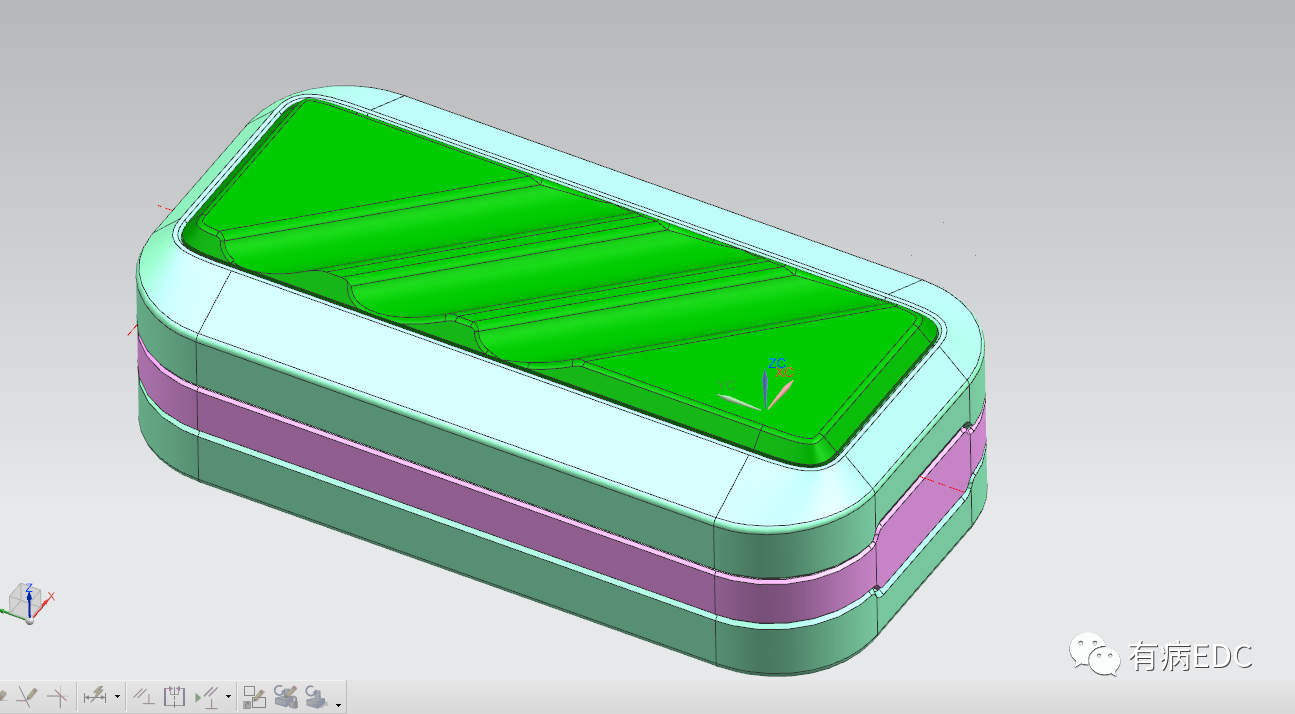Image resolution: width=1295 pixels, height=714 pixels.
Task: Click the two squares with pencil icon
Action: click(x=255, y=695)
